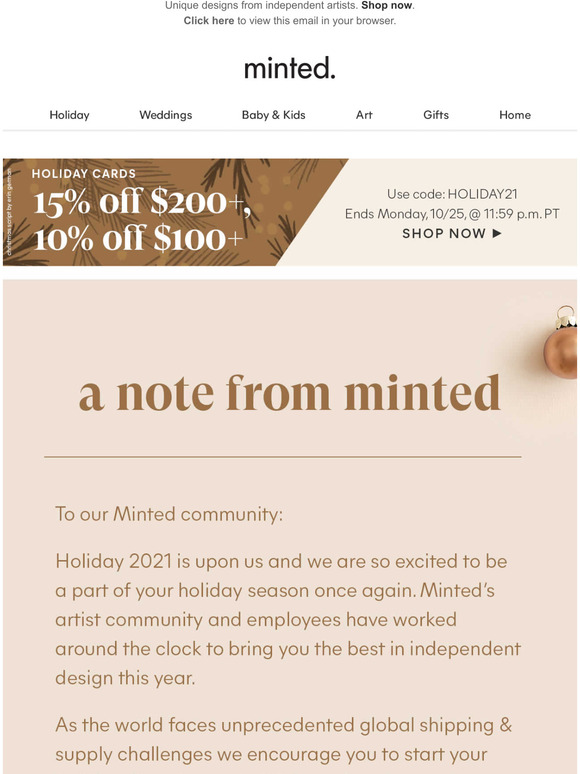580x774 pixels.
Task: Open the Gifts navigation link
Action: 436,115
